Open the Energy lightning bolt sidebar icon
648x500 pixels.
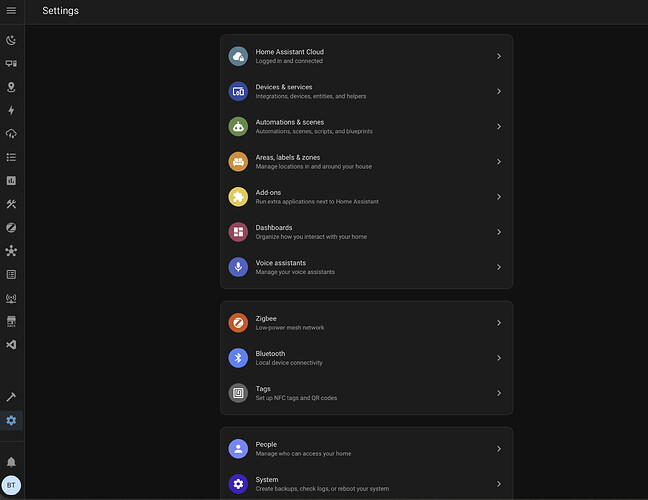coord(11,110)
